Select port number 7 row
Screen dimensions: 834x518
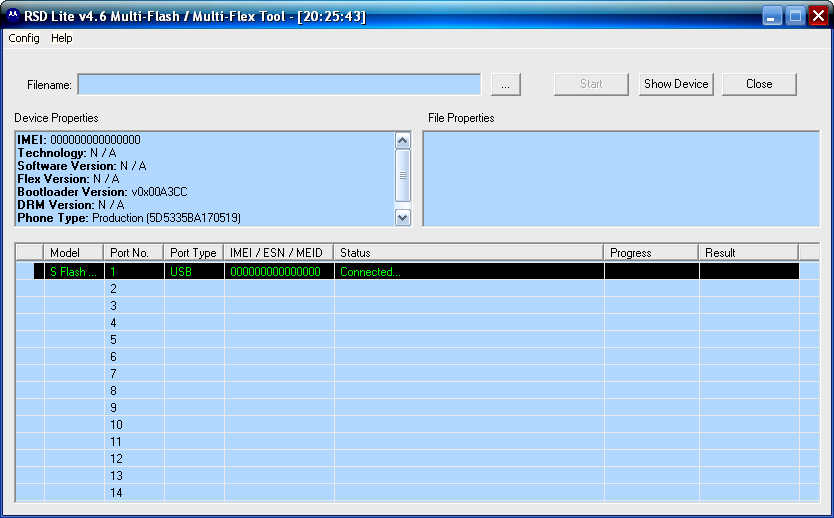(x=418, y=374)
